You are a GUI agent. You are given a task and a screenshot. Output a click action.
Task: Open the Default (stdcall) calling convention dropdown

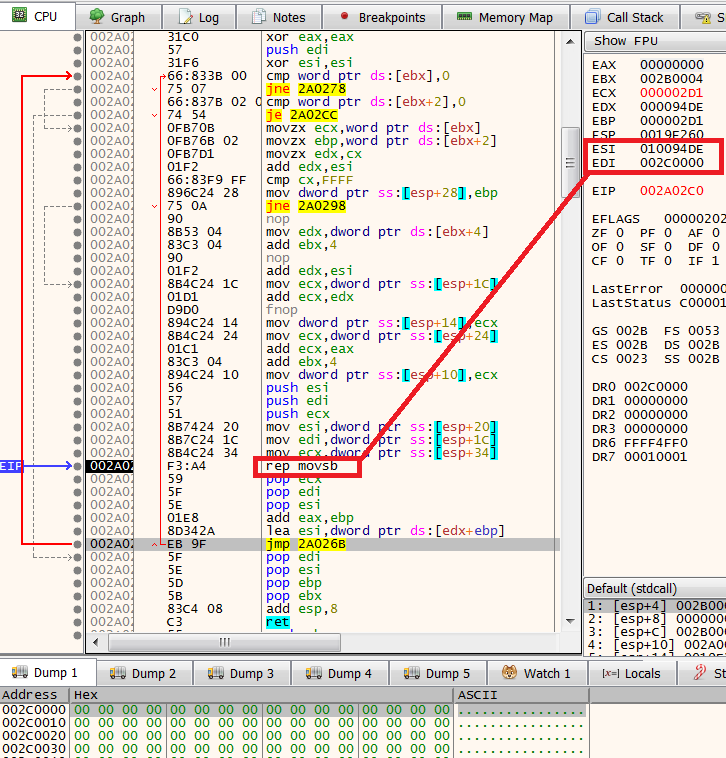coord(655,588)
